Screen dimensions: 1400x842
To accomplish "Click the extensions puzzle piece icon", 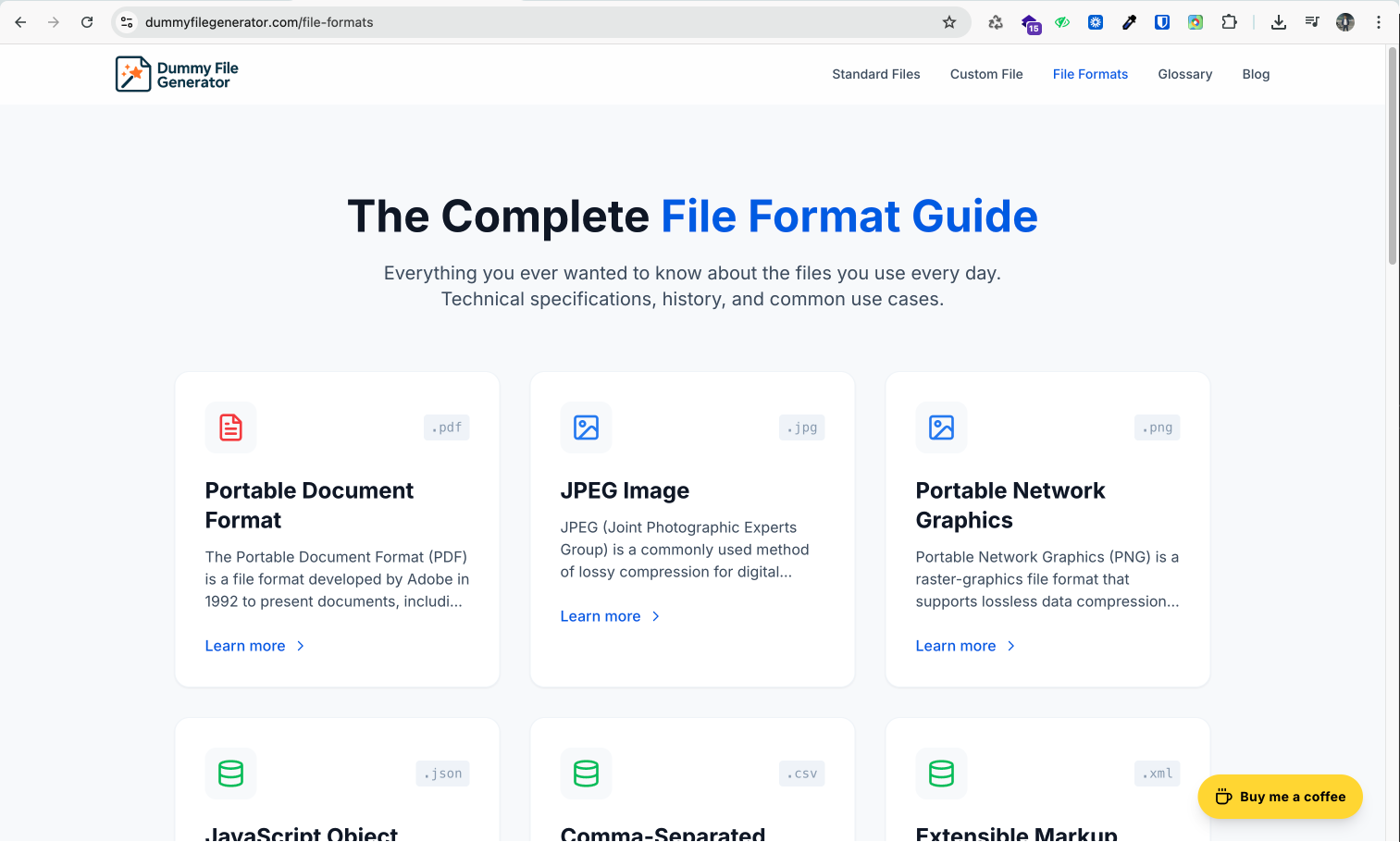I will tap(1230, 21).
